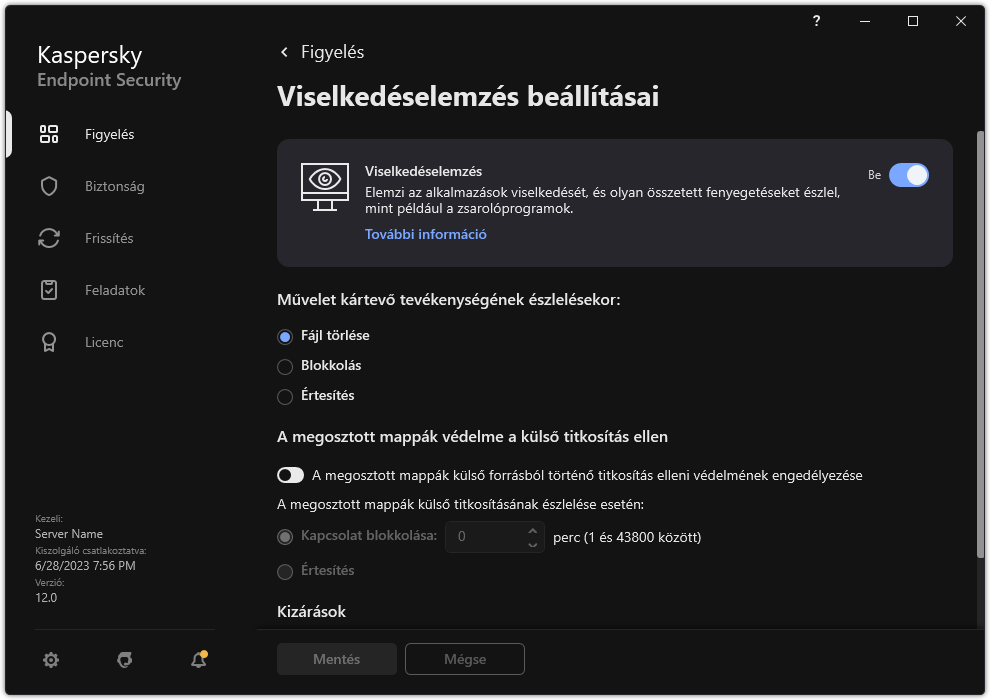Open the support icon at bottom

click(124, 660)
